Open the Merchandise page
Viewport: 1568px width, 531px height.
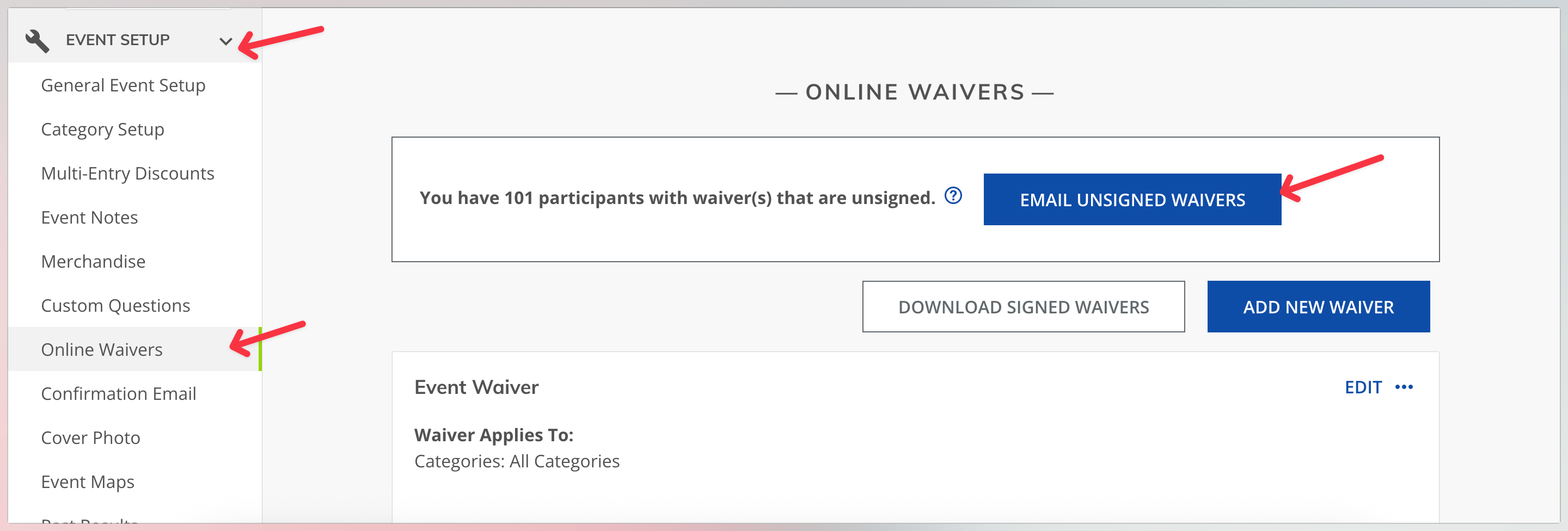[x=93, y=261]
